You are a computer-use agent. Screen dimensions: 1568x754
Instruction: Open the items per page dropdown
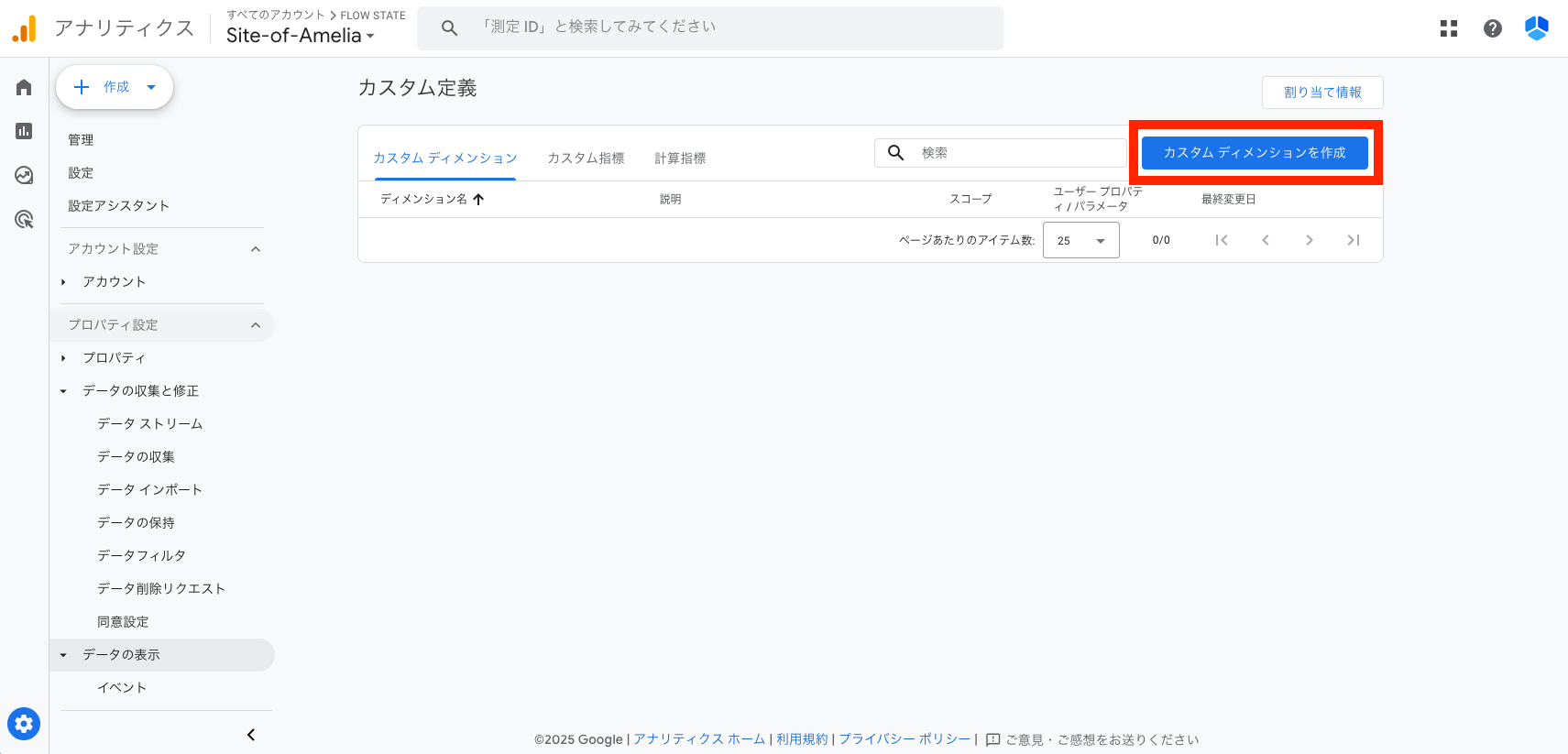click(x=1080, y=241)
